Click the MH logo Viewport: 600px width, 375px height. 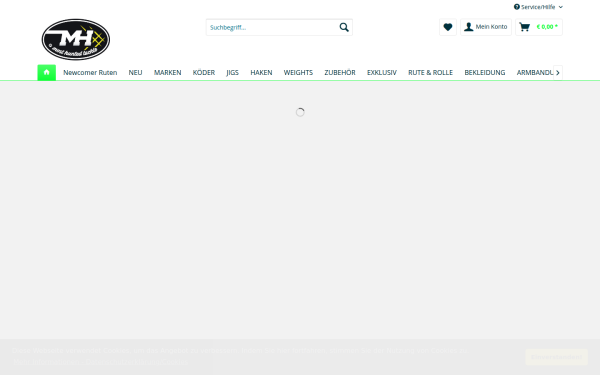[x=76, y=39]
